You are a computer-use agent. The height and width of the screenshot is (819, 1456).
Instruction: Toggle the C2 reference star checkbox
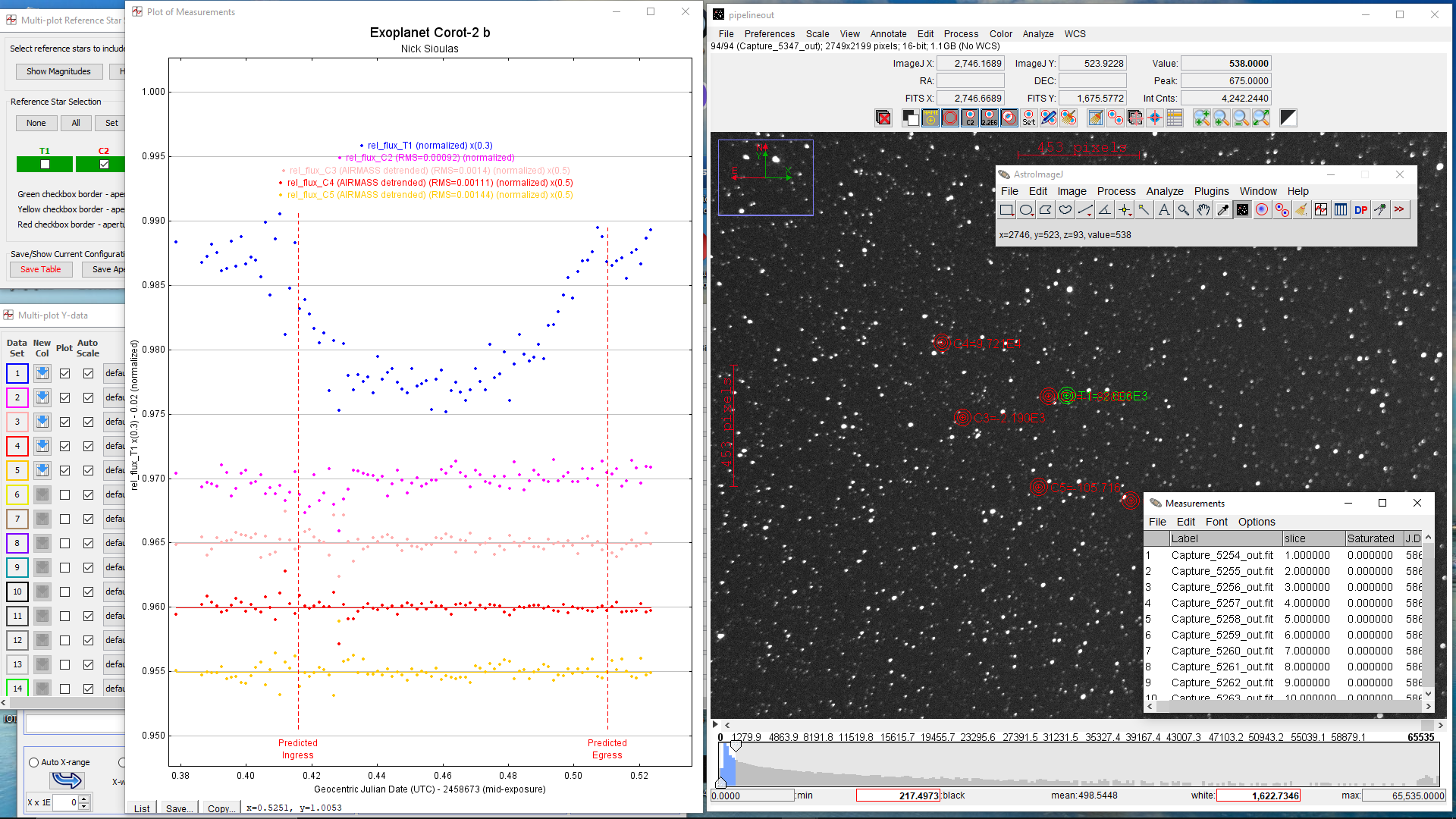[104, 164]
